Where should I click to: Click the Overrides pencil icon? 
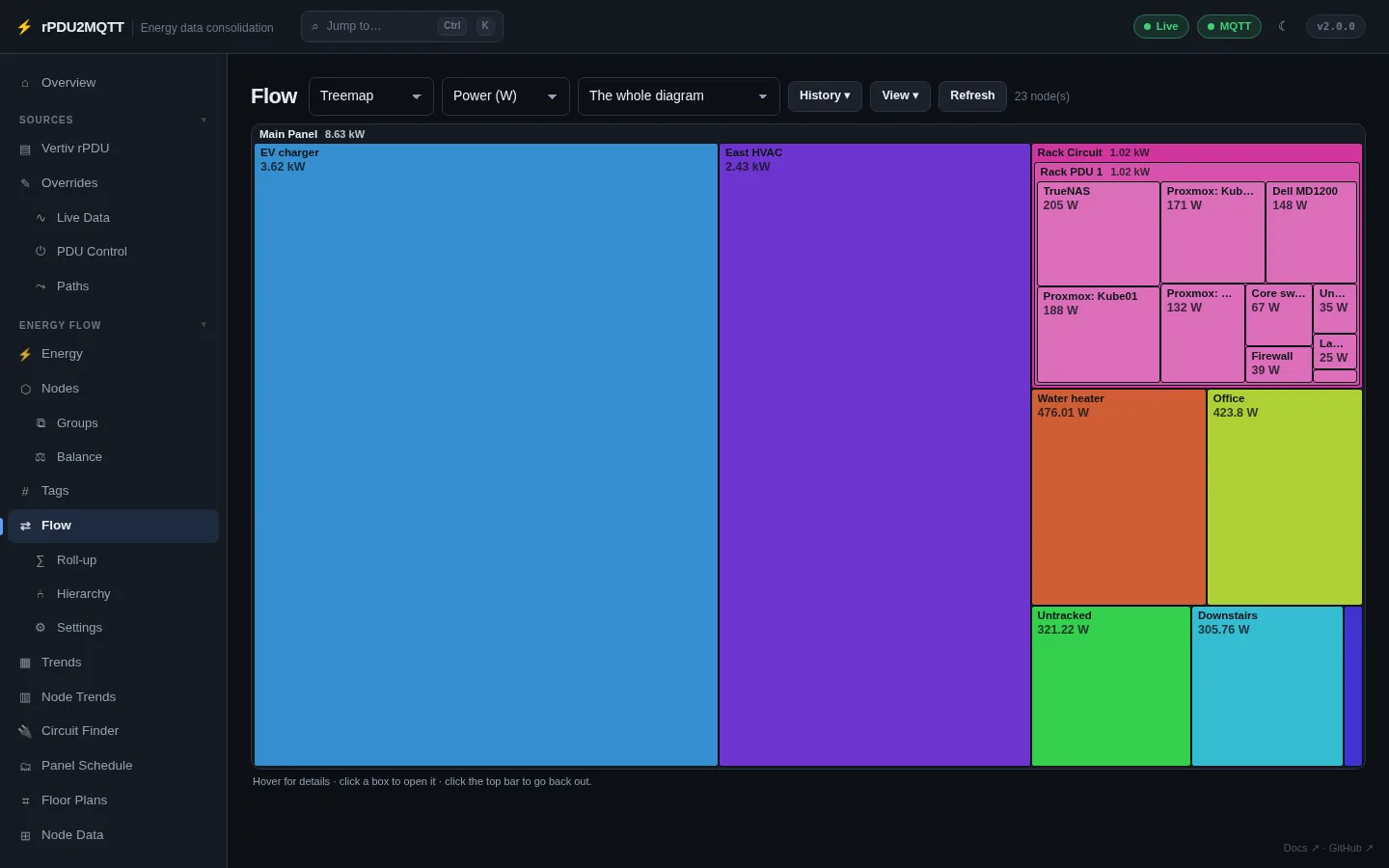25,183
